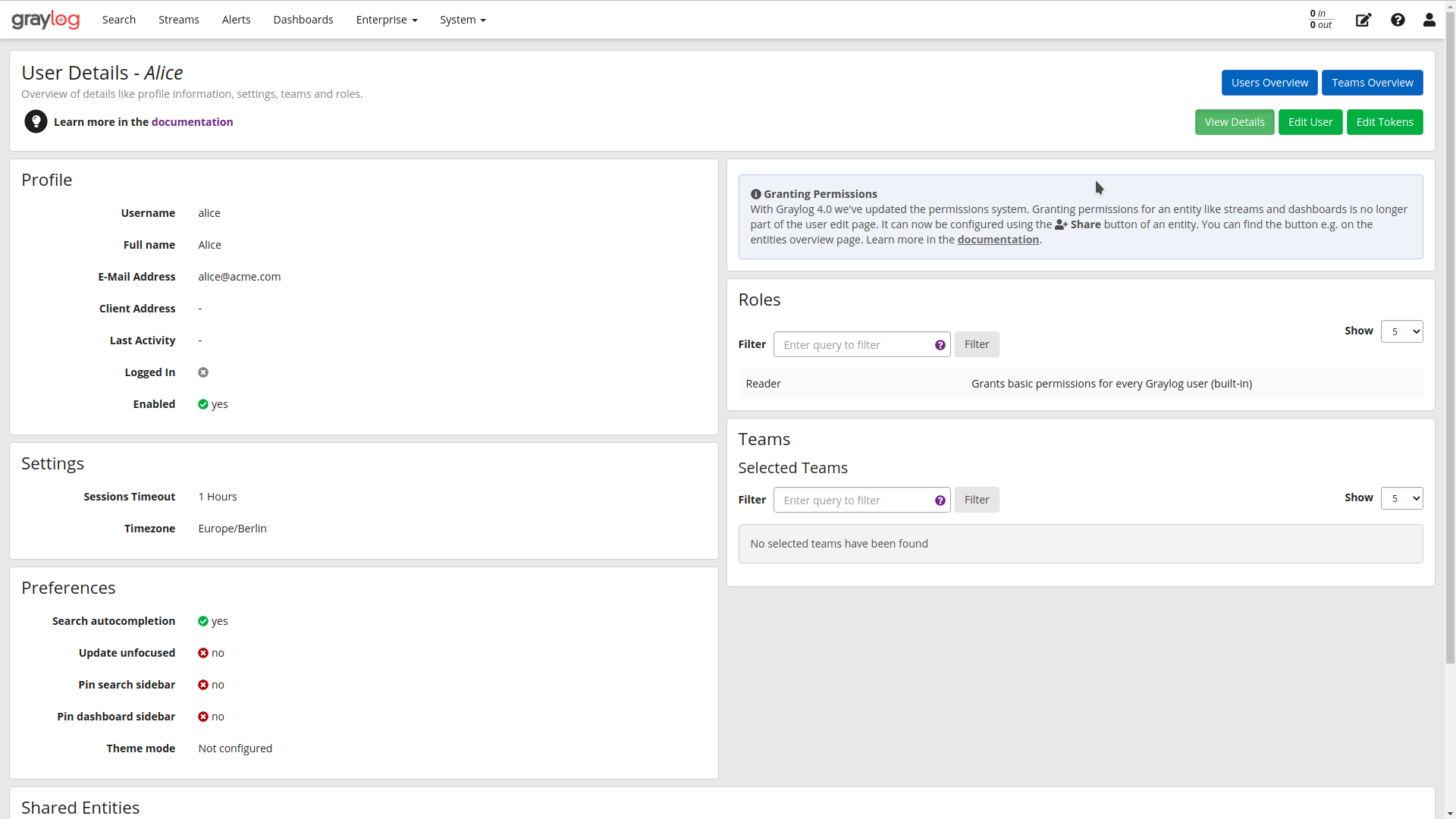The image size is (1456, 819).
Task: Click the Edit User button
Action: tap(1310, 121)
